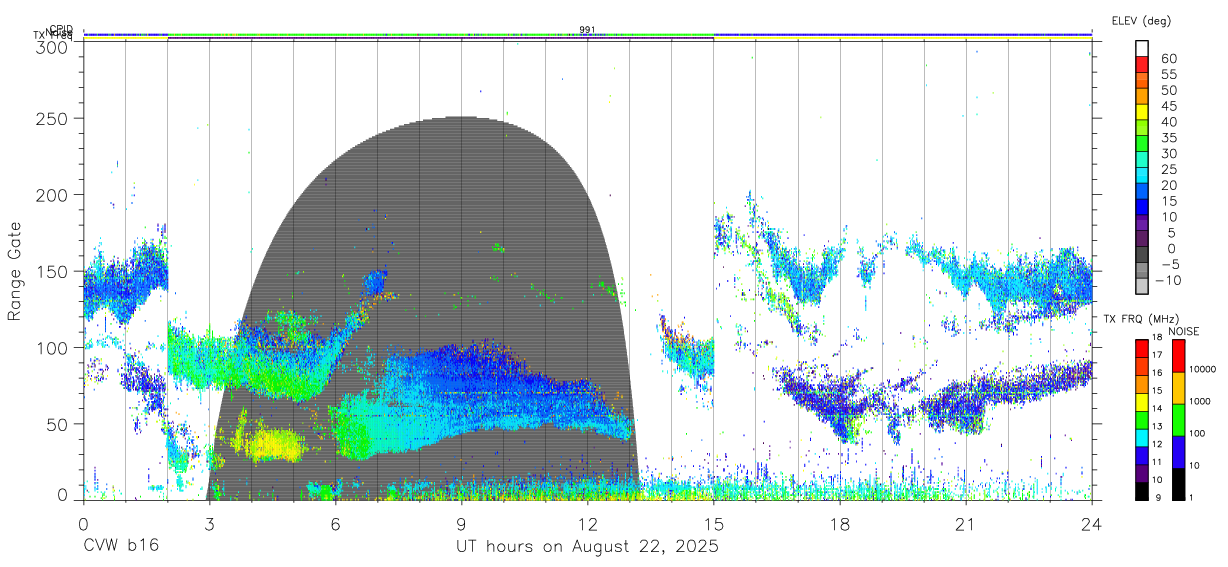
Task: Click the red 17-18 segment of the TX FRQ bar
Action: 1142,347
